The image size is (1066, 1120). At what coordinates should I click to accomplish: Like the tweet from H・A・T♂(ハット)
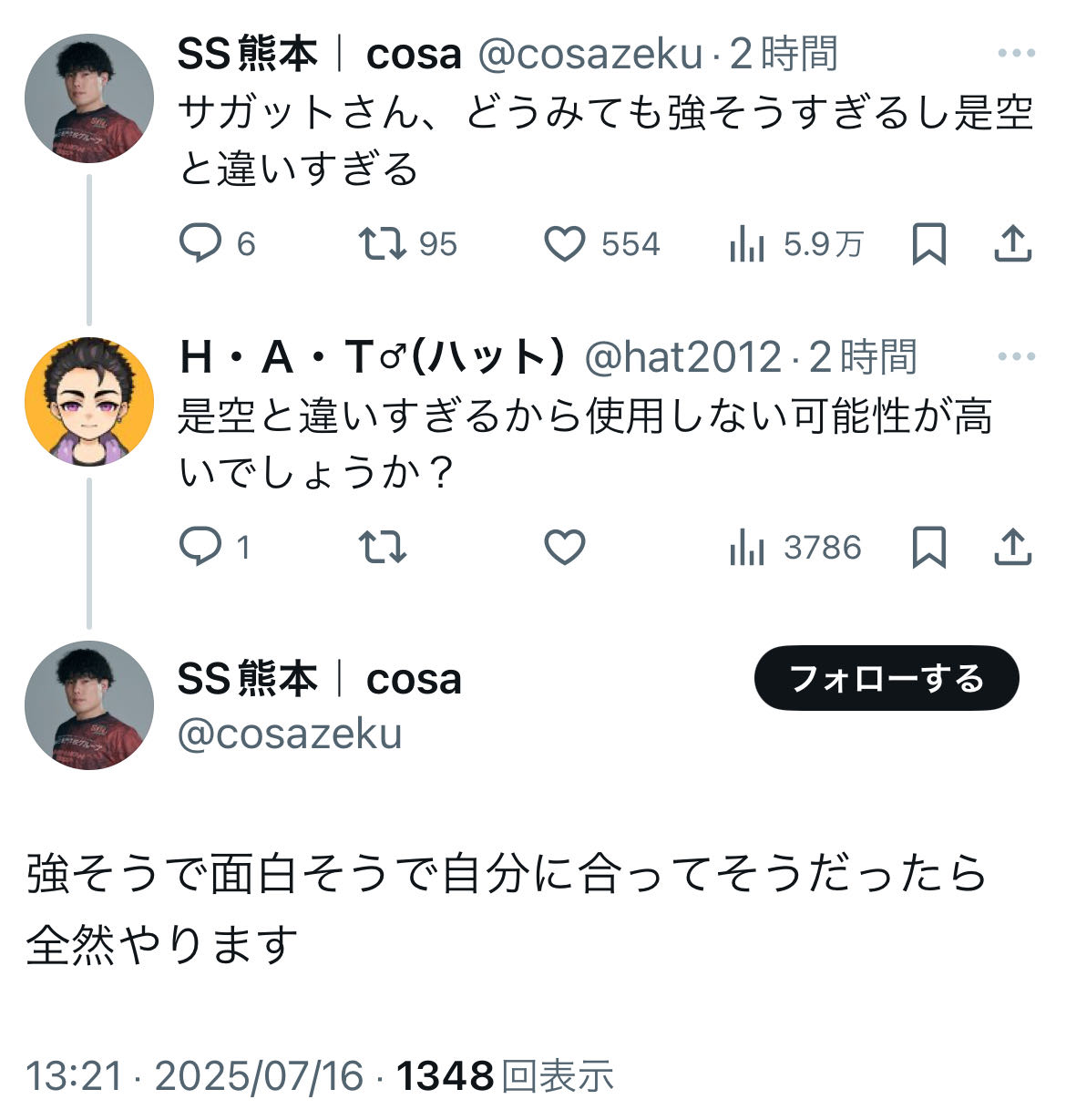point(564,547)
